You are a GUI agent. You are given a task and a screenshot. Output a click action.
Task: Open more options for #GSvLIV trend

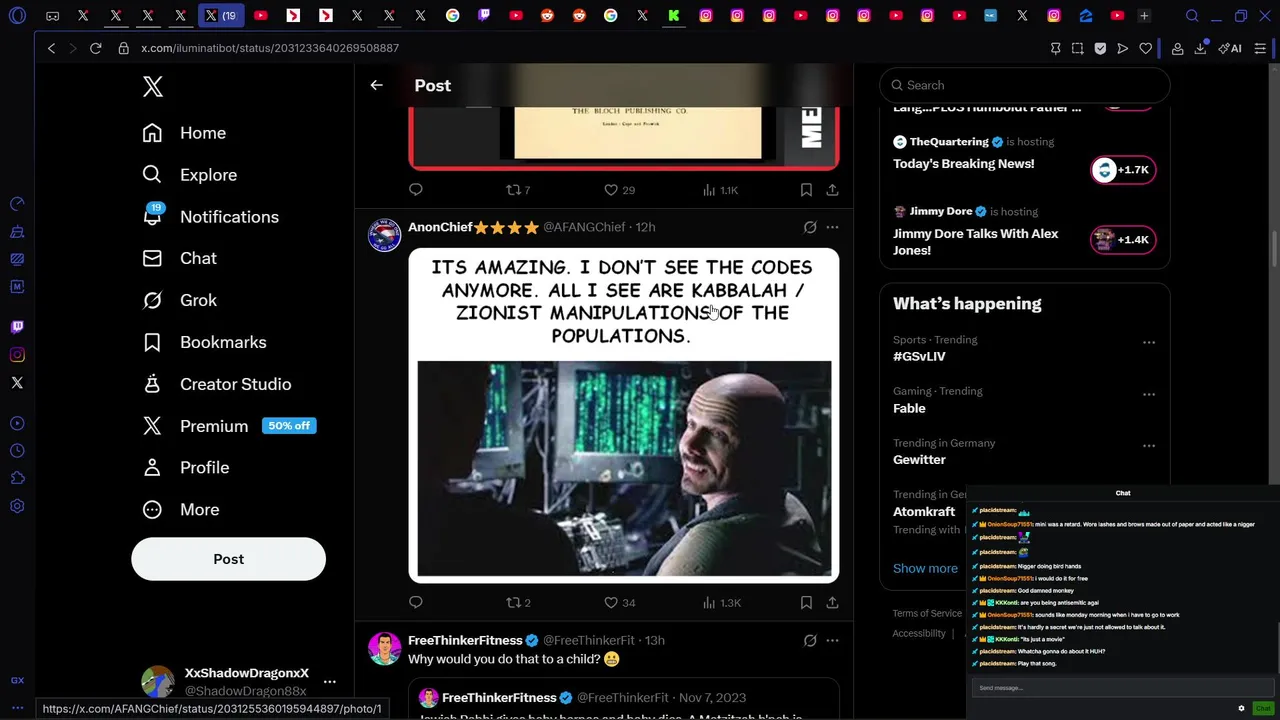(x=1149, y=342)
